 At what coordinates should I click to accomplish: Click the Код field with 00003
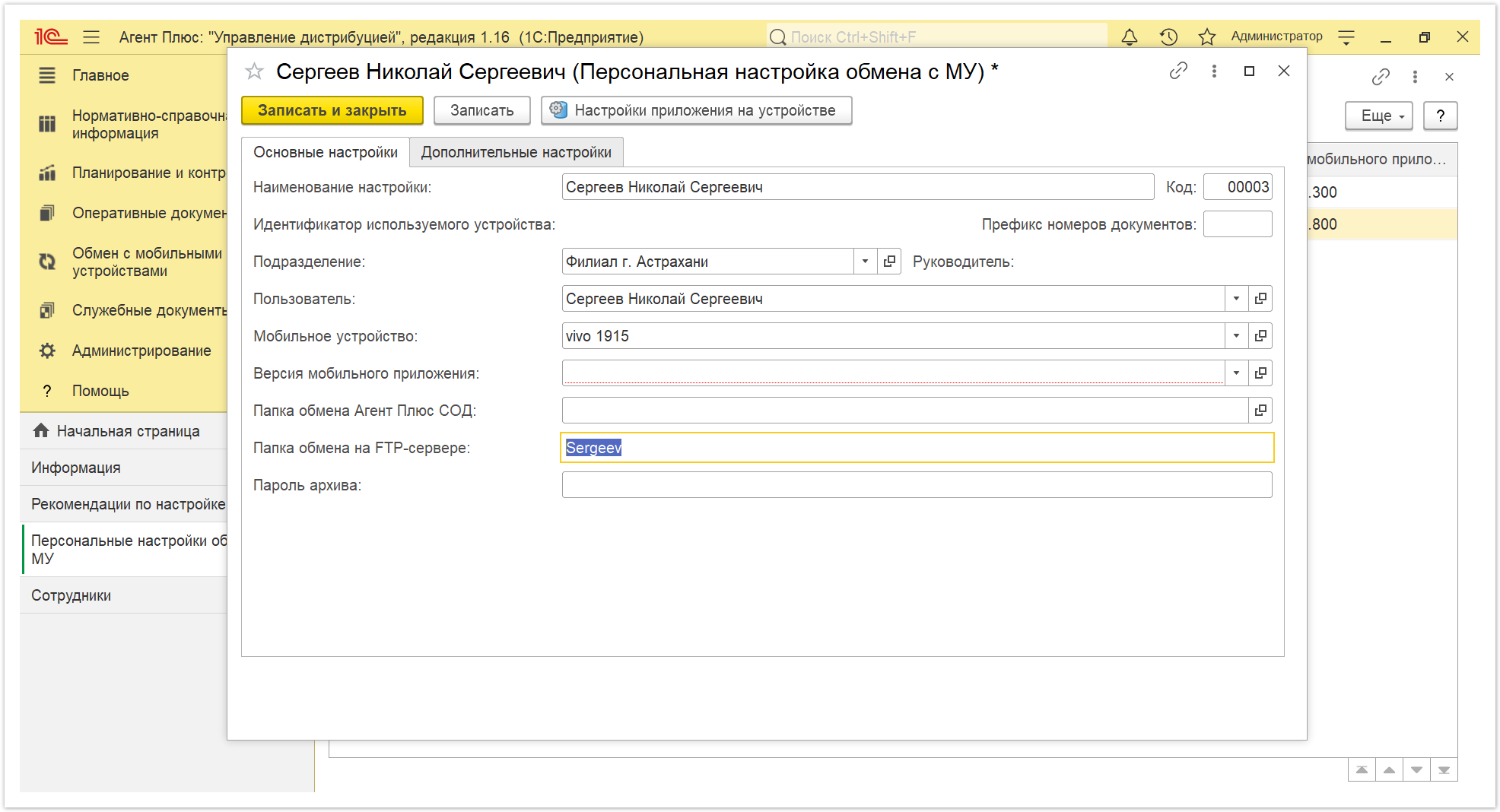point(1238,187)
